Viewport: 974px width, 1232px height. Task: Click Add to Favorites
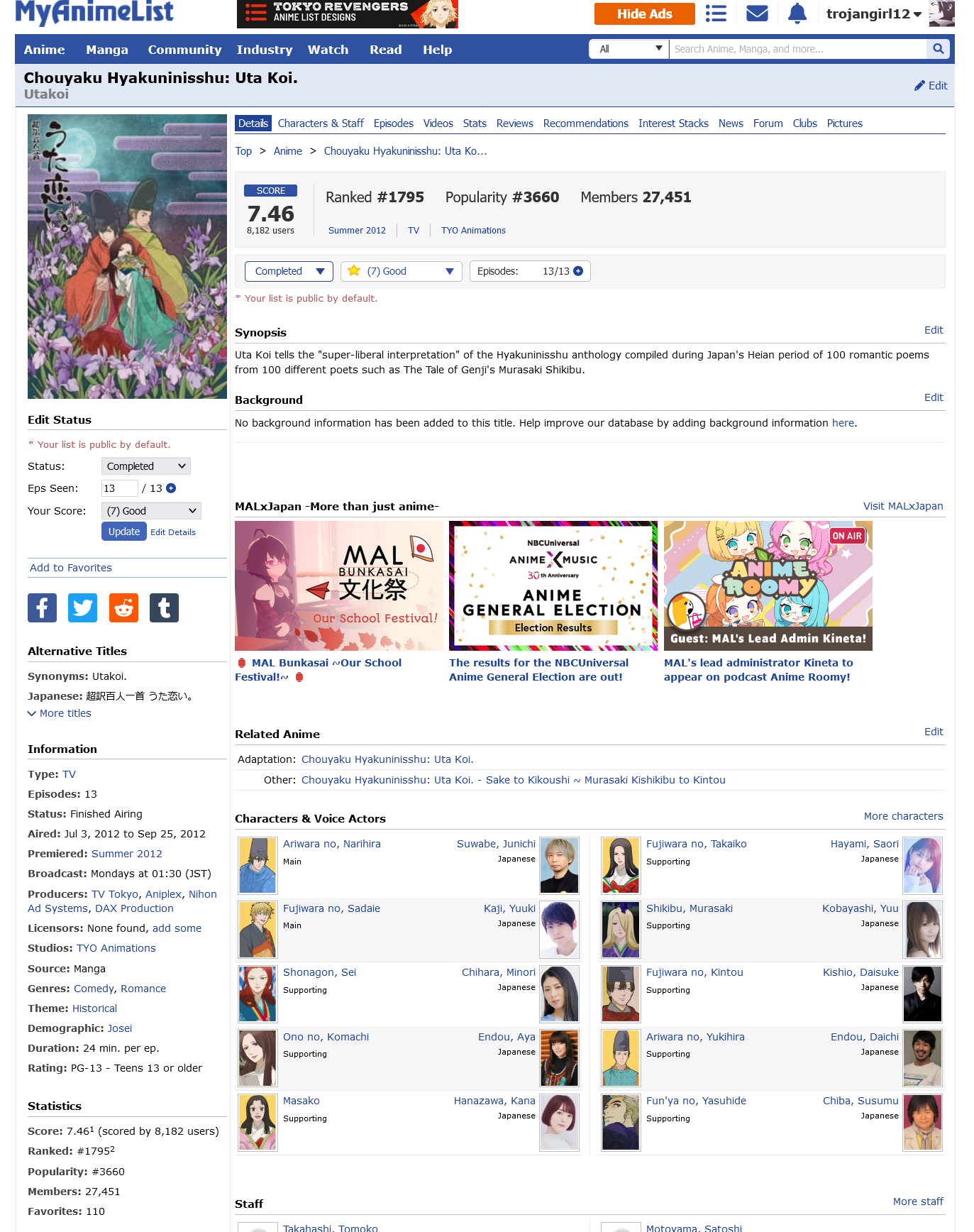(x=71, y=568)
